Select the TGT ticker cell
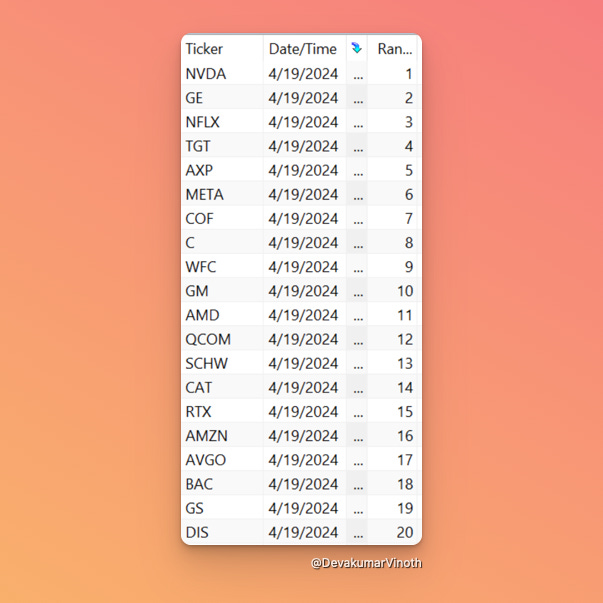603x603 pixels. (x=222, y=146)
